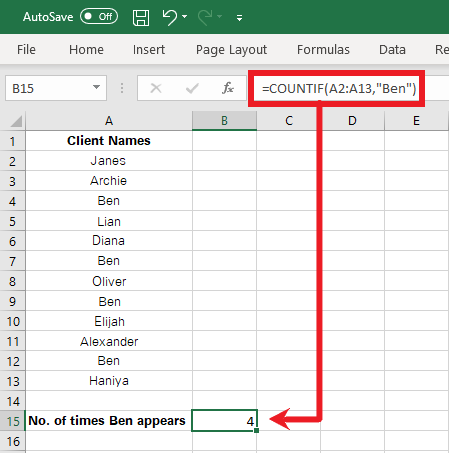Select column B header

click(x=224, y=121)
